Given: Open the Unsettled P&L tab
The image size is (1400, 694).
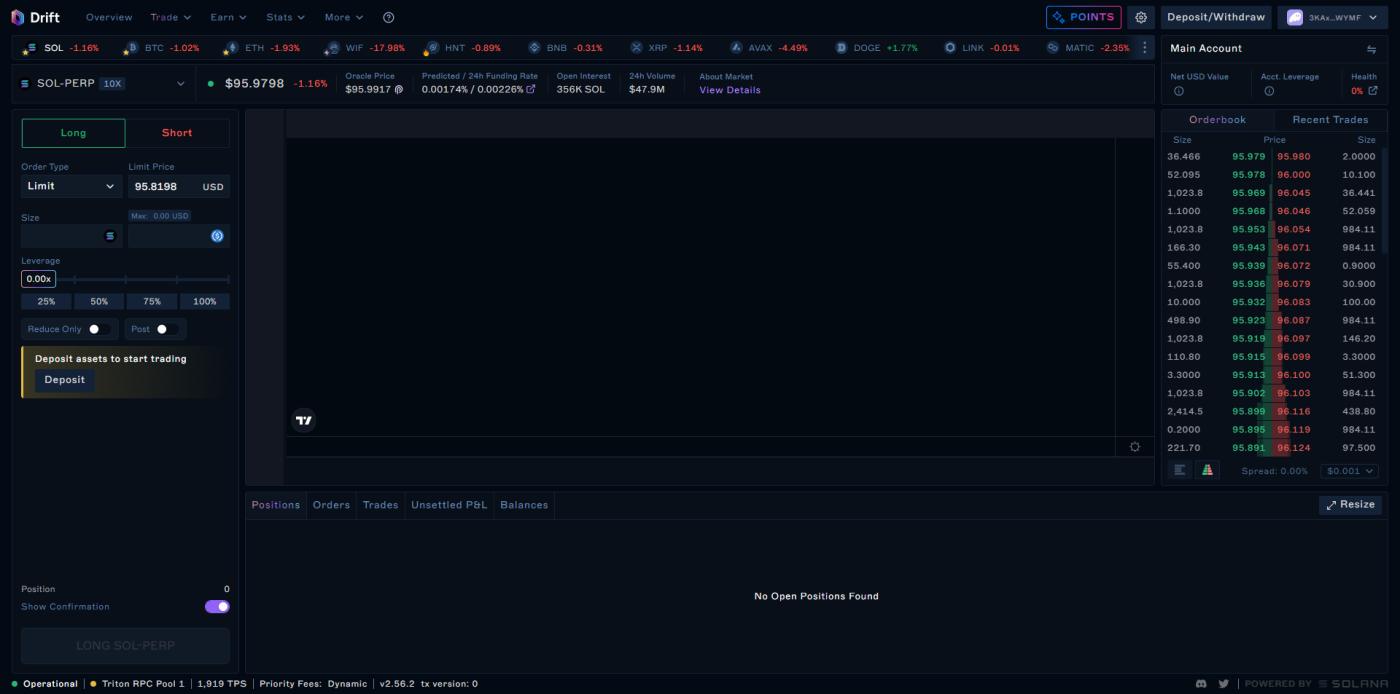Looking at the screenshot, I should (449, 505).
